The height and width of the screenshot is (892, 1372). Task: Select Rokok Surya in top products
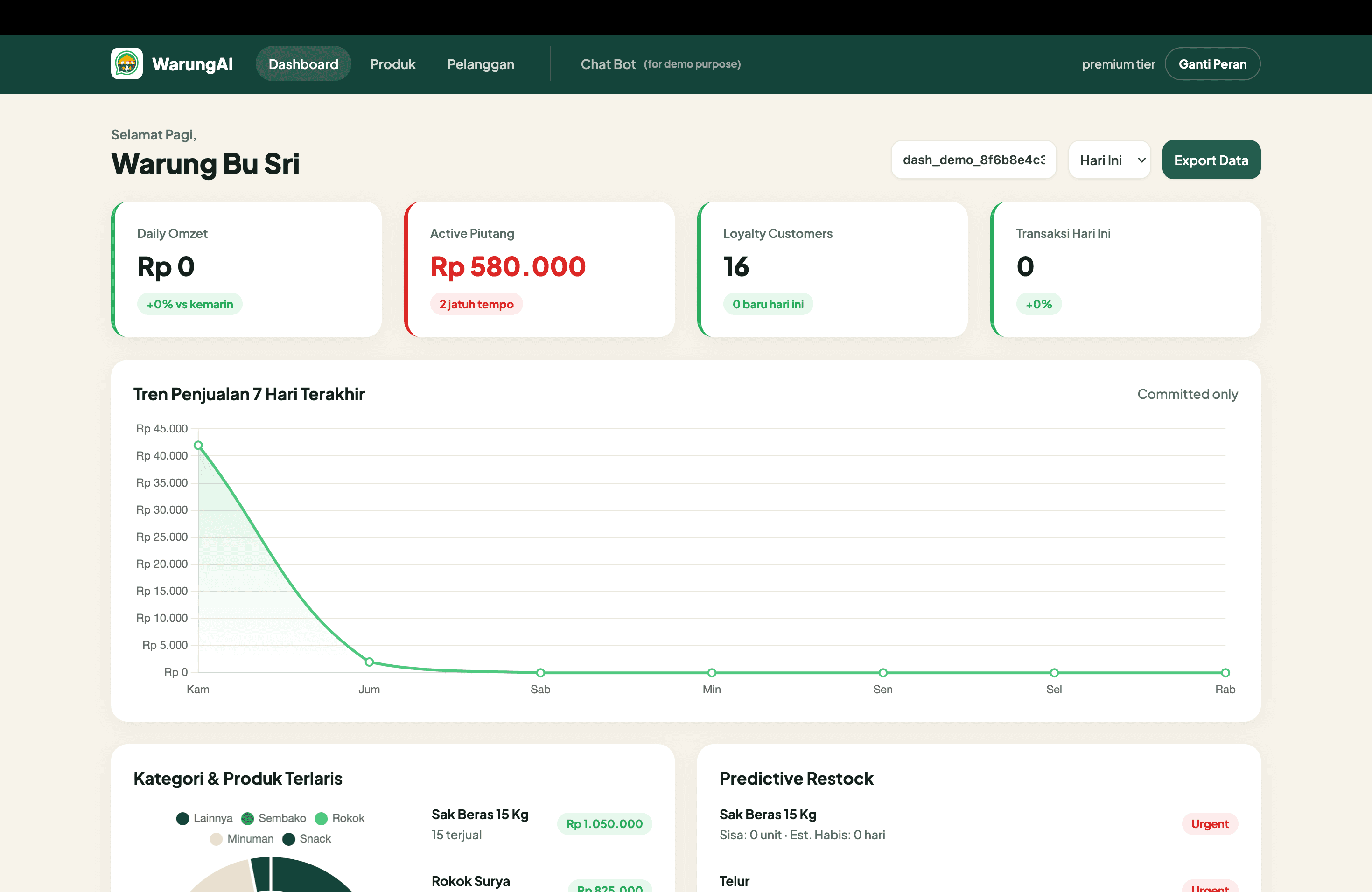pos(471,882)
